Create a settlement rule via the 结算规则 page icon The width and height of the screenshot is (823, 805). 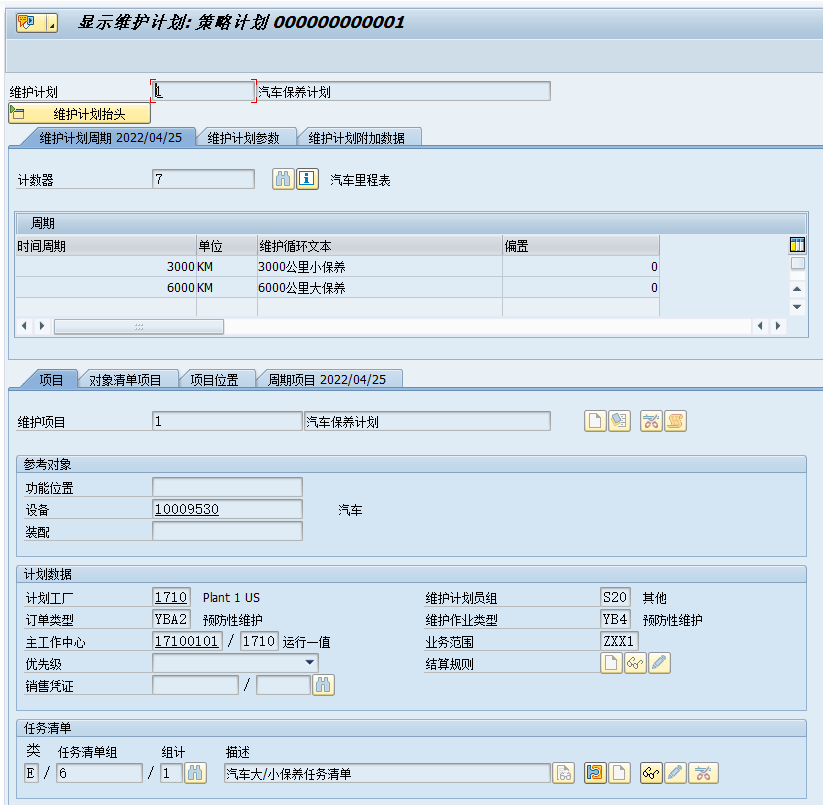[x=611, y=663]
